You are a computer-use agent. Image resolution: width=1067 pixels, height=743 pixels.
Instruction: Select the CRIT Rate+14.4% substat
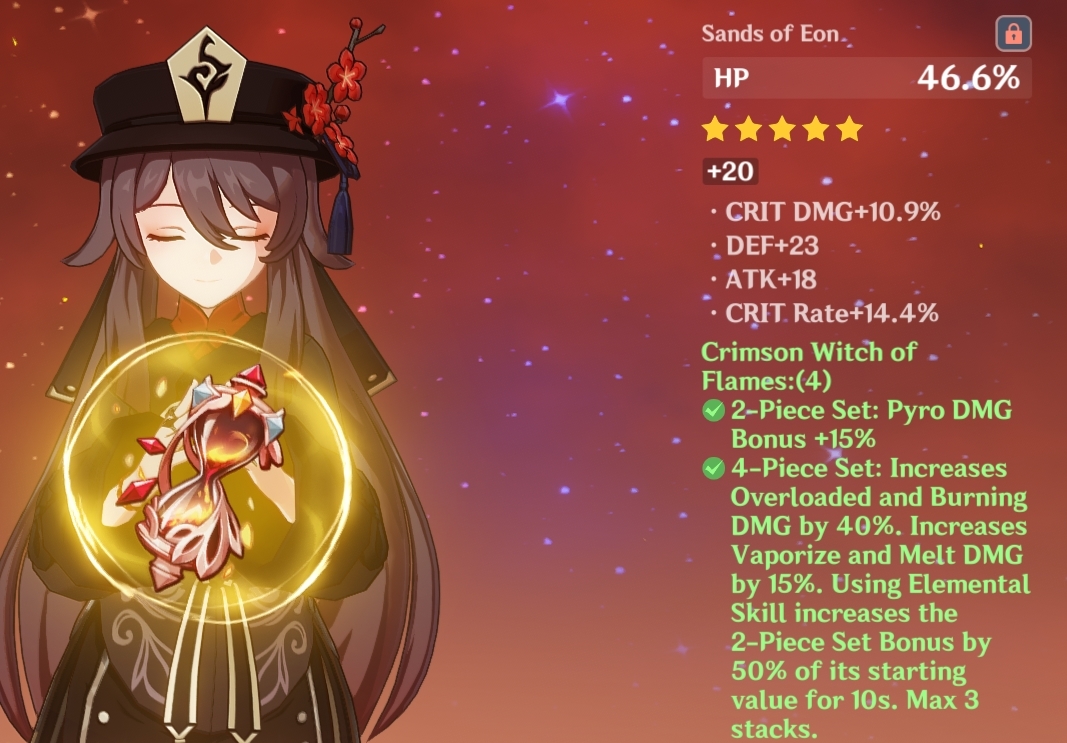[832, 313]
